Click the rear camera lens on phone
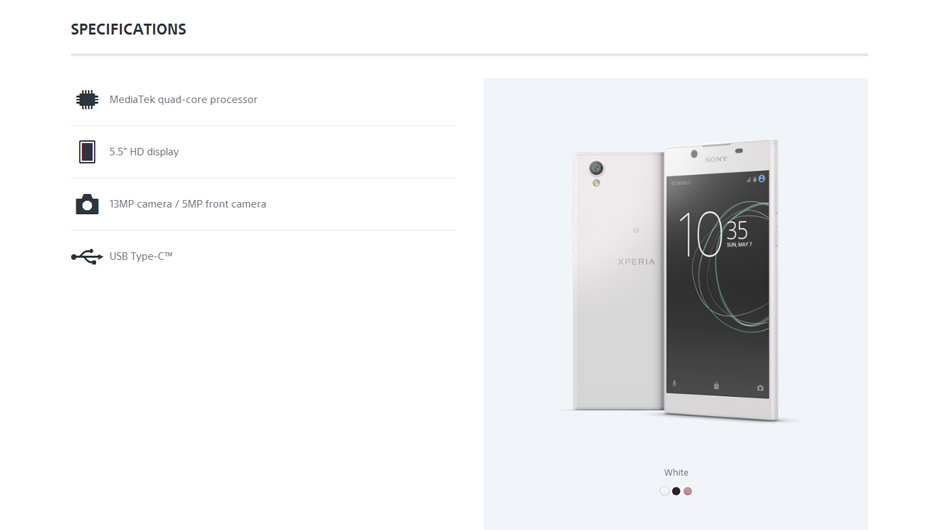Viewport: 938px width, 530px height. pos(596,168)
